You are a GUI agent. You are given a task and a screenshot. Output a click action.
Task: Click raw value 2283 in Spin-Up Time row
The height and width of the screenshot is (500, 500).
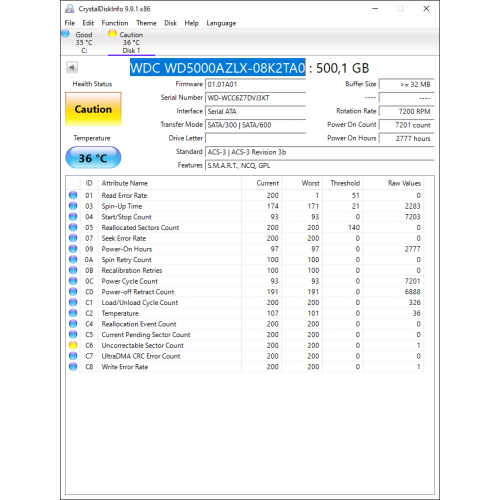pos(412,206)
